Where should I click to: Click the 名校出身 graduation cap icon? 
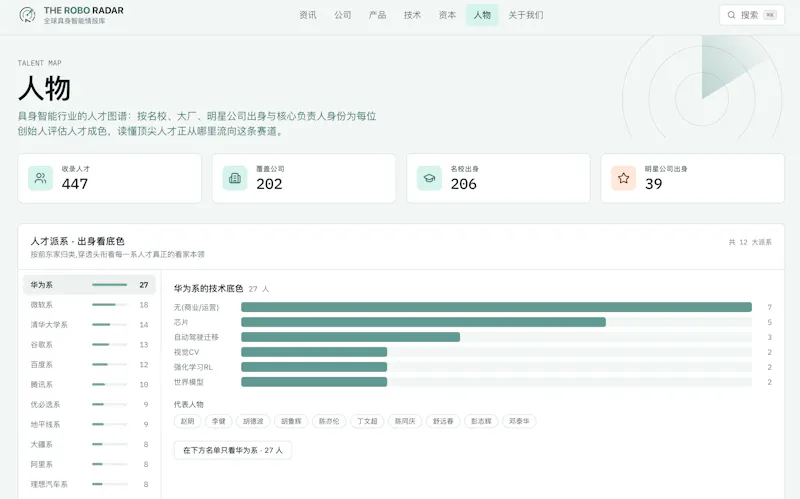(x=429, y=178)
